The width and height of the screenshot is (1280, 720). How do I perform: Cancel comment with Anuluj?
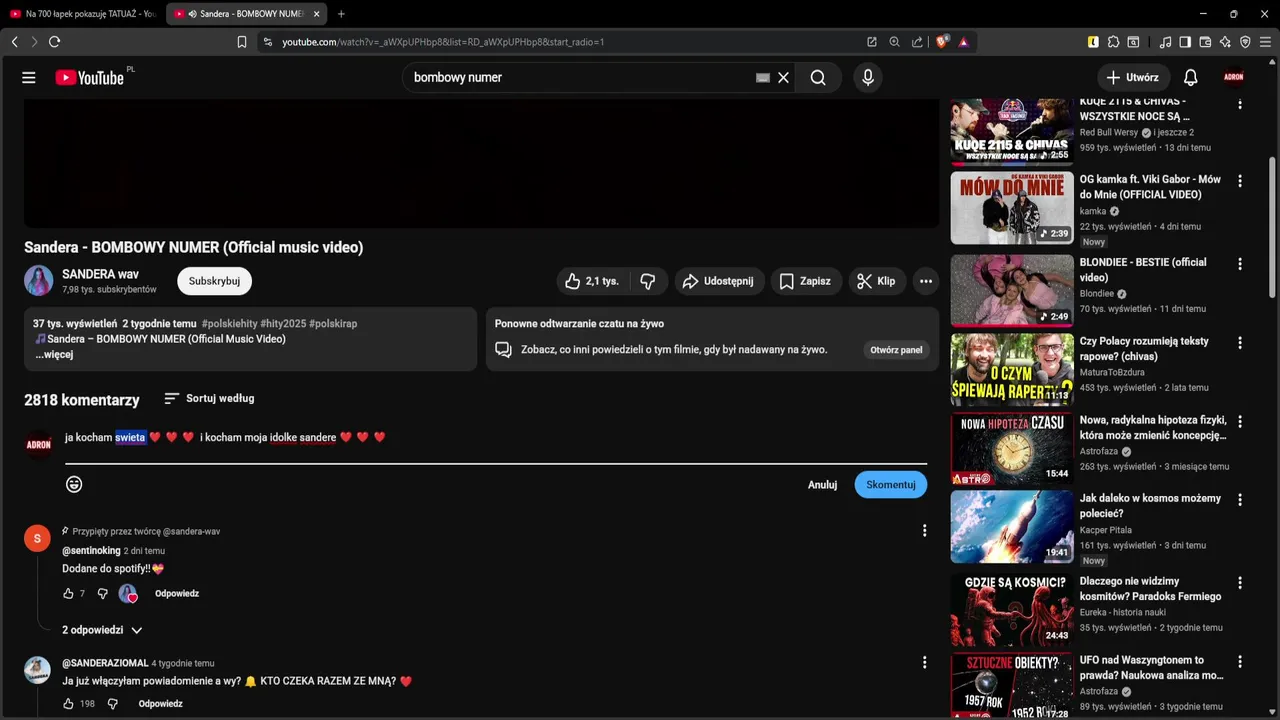pyautogui.click(x=822, y=485)
